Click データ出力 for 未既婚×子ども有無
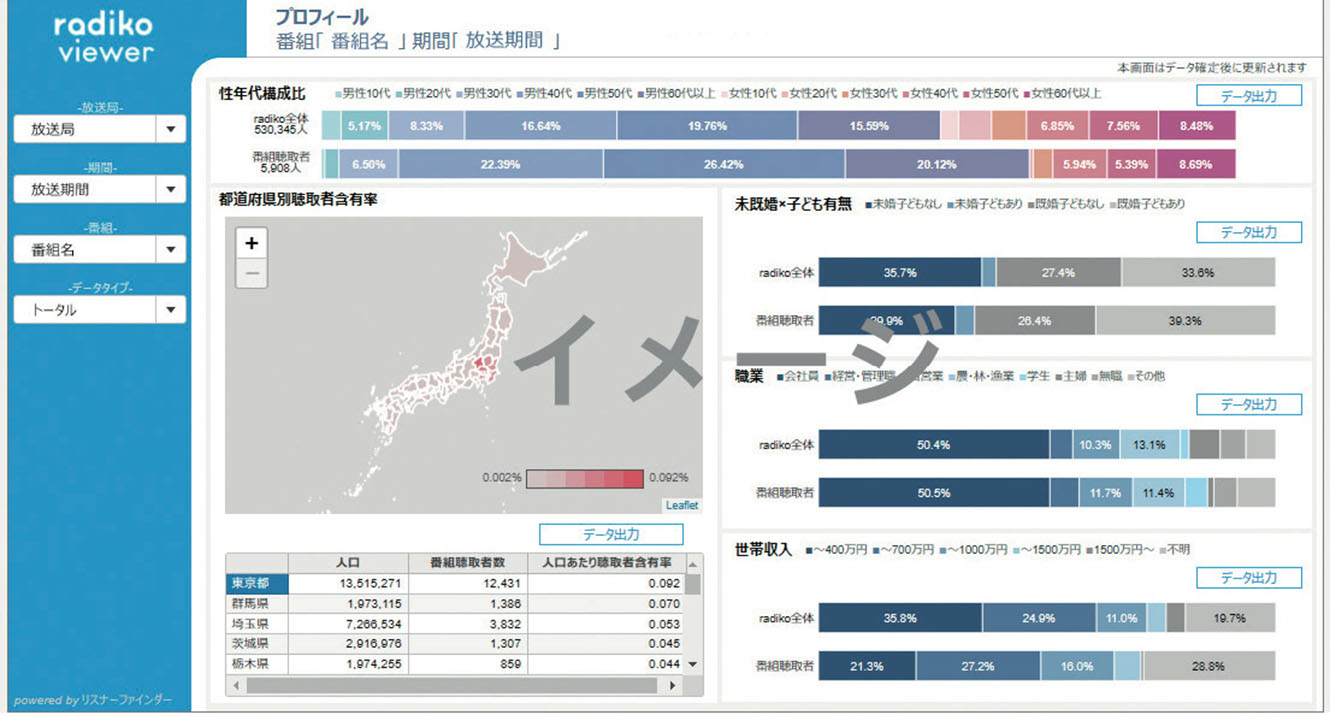Screen dimensions: 1330x715 pyautogui.click(x=1249, y=232)
